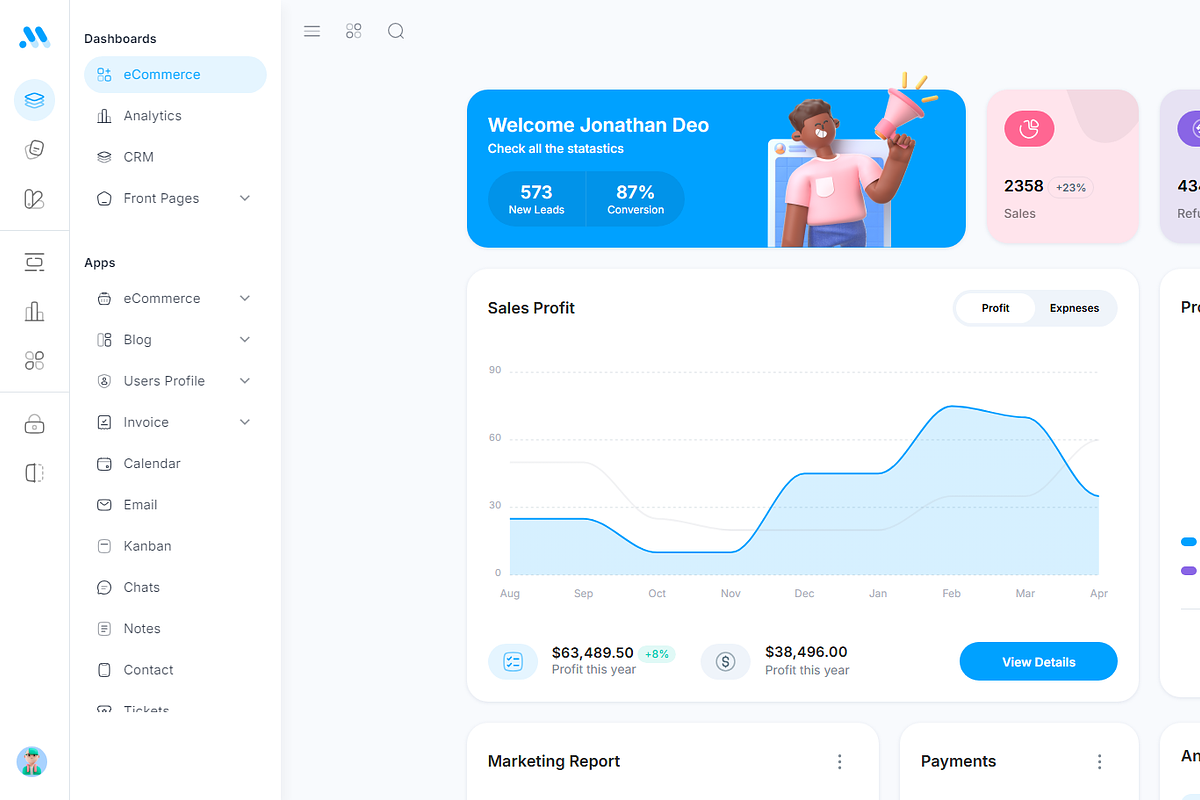
Task: Click the +8% profit badge
Action: click(657, 654)
